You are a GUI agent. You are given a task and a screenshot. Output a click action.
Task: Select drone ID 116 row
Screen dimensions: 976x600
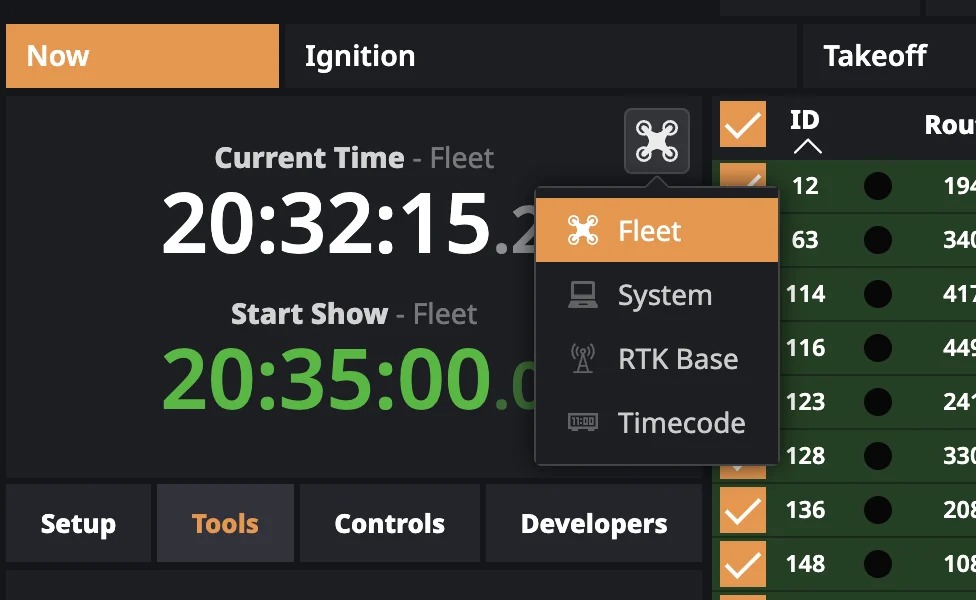tap(805, 348)
